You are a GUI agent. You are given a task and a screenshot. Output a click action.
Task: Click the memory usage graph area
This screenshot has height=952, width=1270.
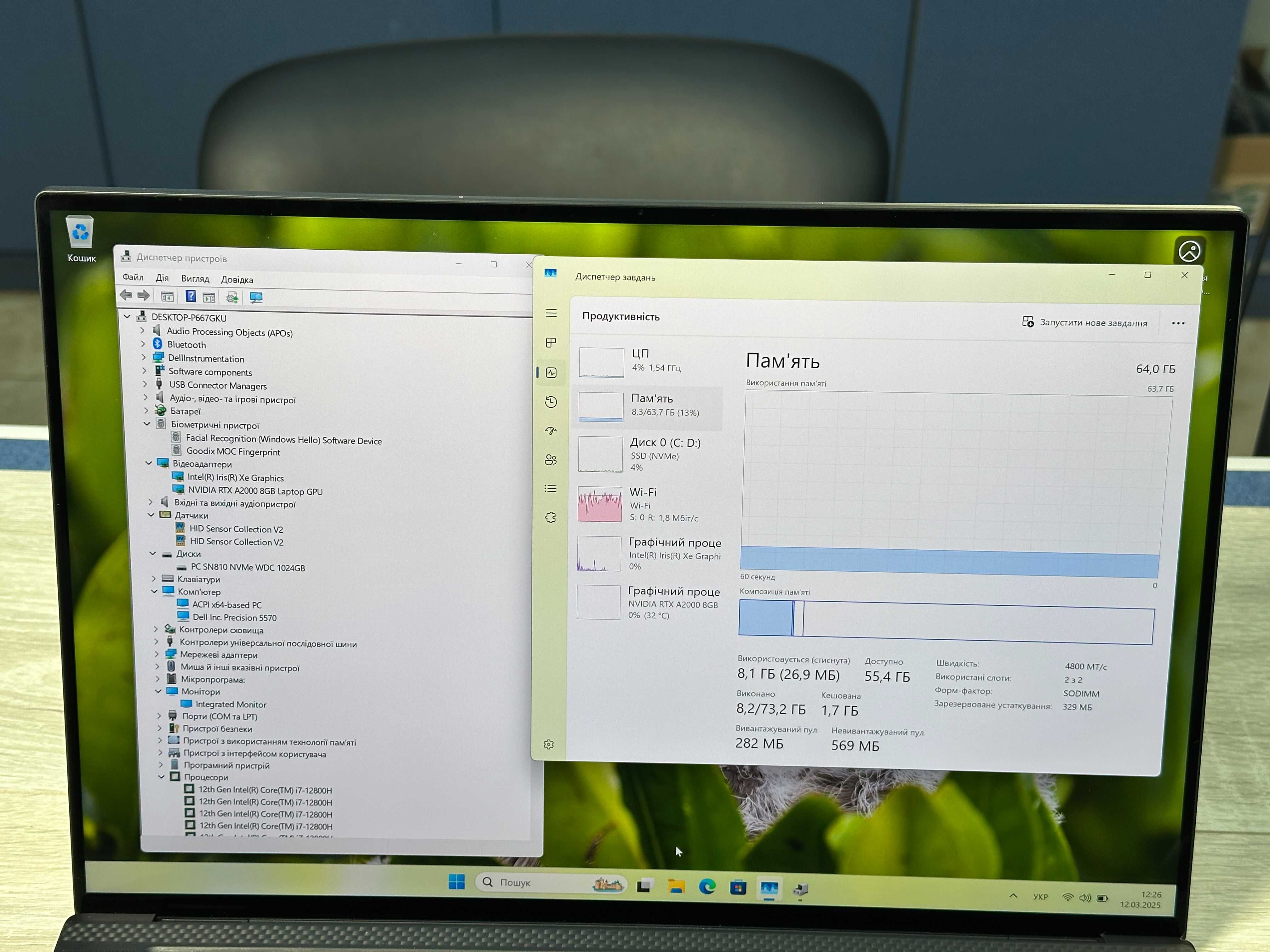click(x=957, y=485)
